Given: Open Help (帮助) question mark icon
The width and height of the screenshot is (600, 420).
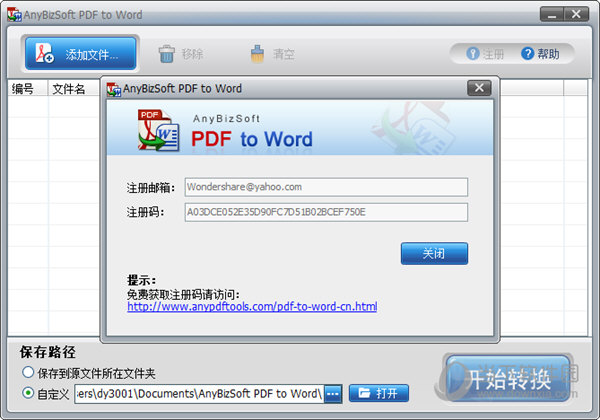Looking at the screenshot, I should (527, 54).
